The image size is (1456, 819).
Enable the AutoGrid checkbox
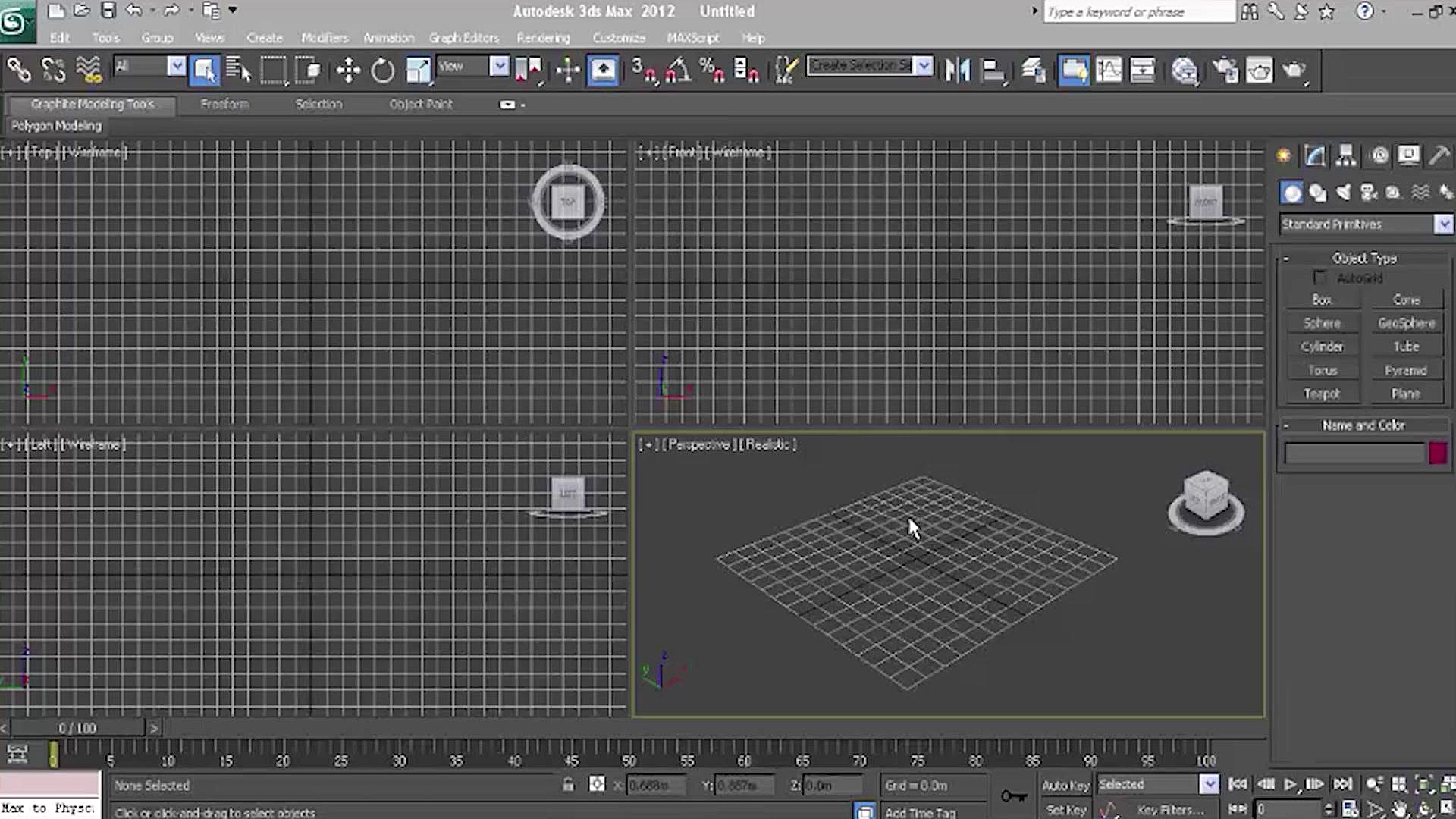pos(1319,278)
